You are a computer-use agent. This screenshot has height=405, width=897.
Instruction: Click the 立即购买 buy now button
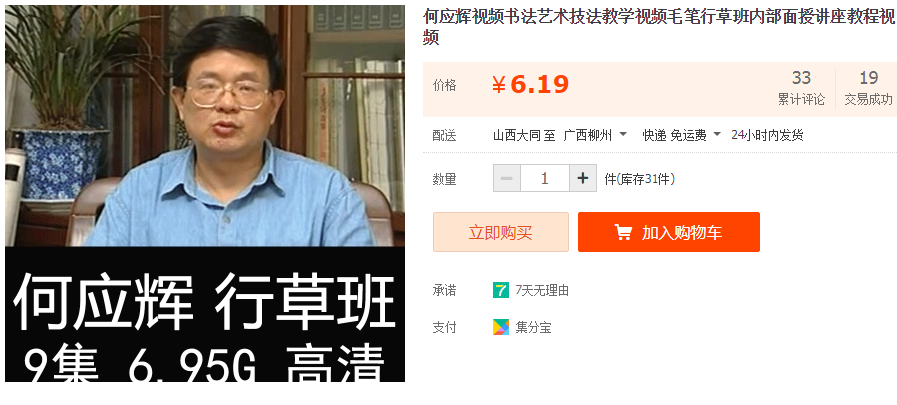tap(501, 232)
